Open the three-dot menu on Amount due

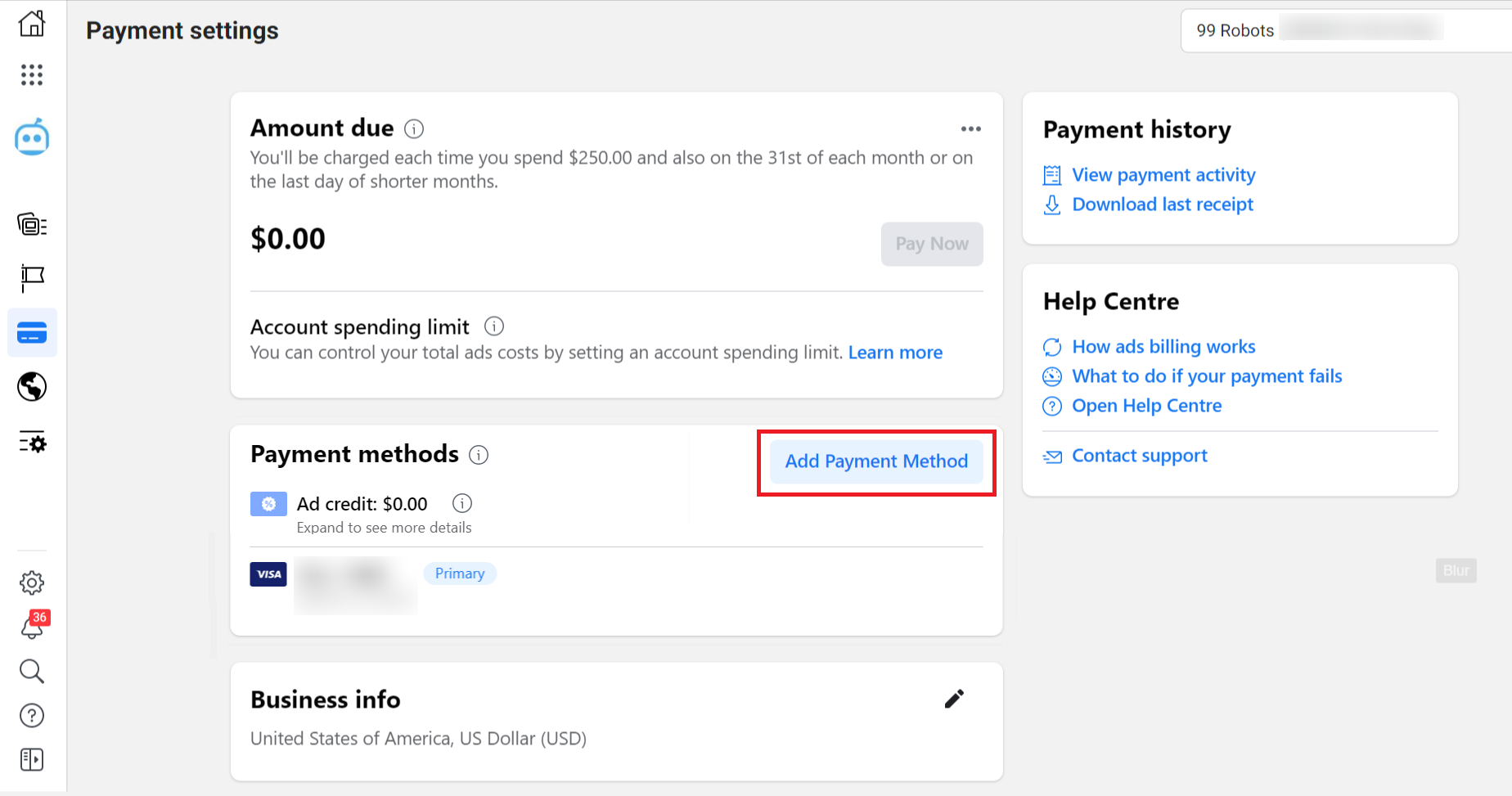[x=971, y=128]
